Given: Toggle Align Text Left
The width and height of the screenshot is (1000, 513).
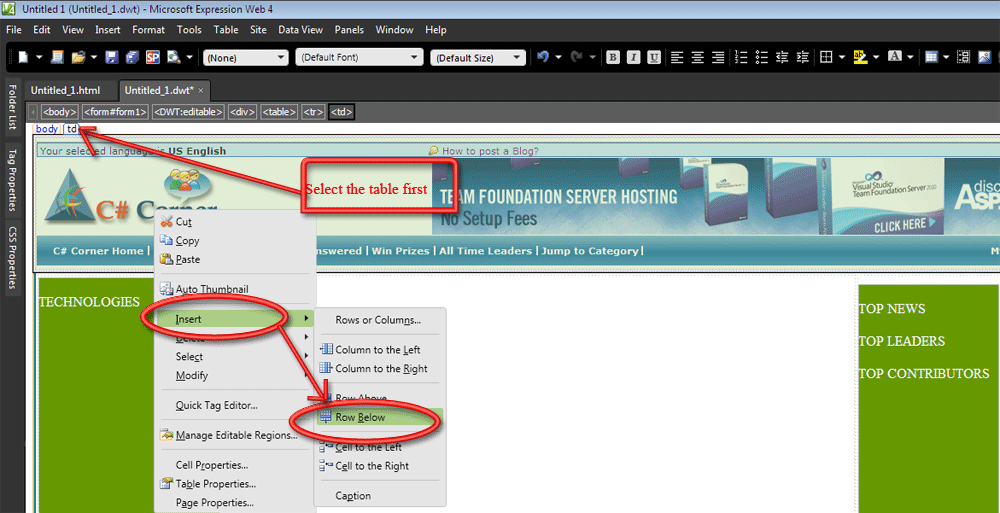Looking at the screenshot, I should 677,57.
